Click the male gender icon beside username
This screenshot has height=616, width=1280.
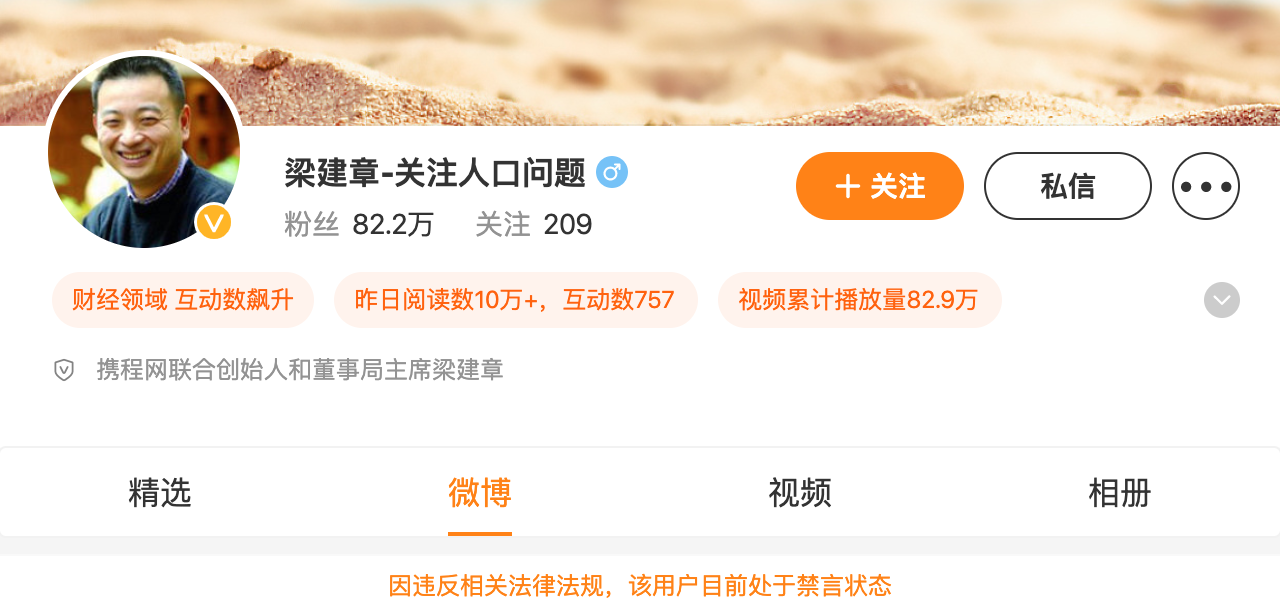tap(612, 173)
